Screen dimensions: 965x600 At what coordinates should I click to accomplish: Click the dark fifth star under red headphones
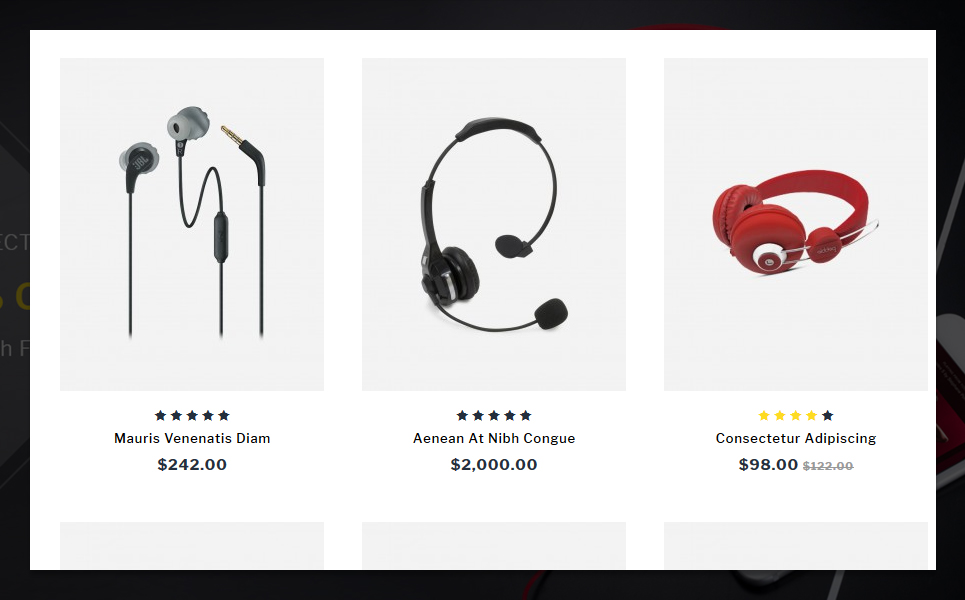click(x=828, y=415)
